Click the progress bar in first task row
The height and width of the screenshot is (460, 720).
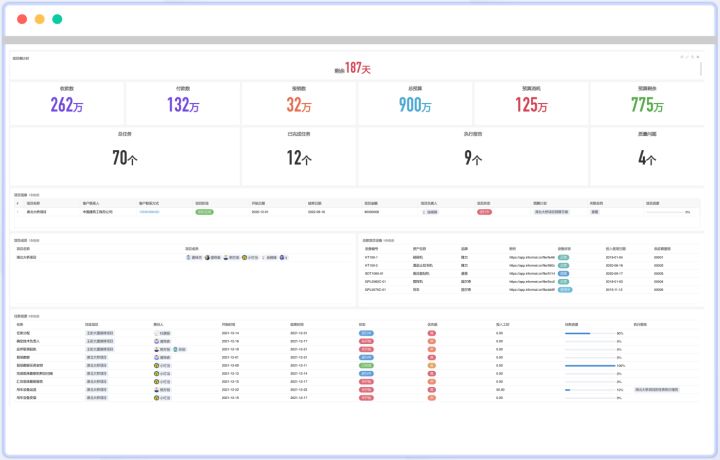[x=588, y=333]
